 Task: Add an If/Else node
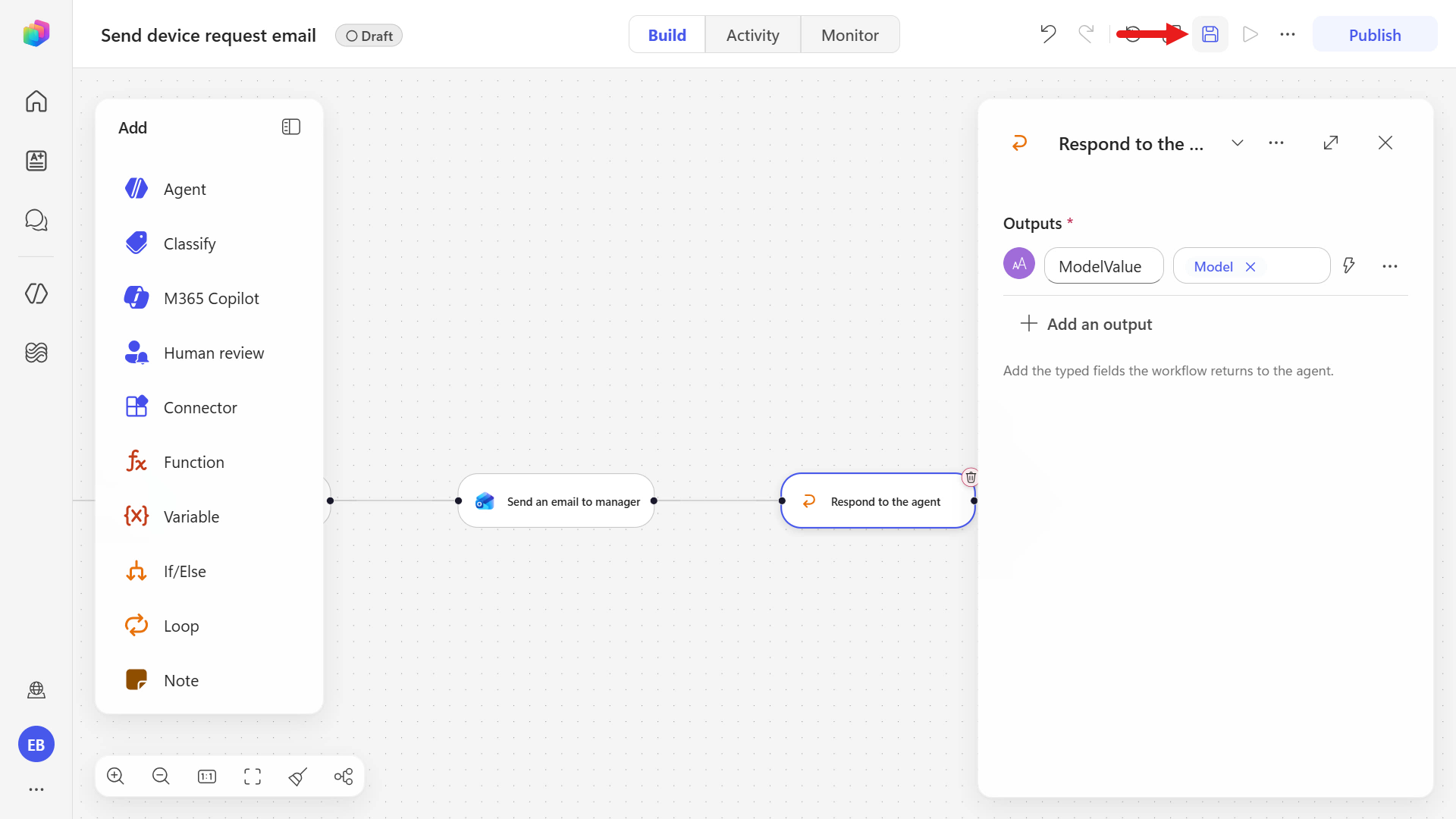pyautogui.click(x=209, y=571)
